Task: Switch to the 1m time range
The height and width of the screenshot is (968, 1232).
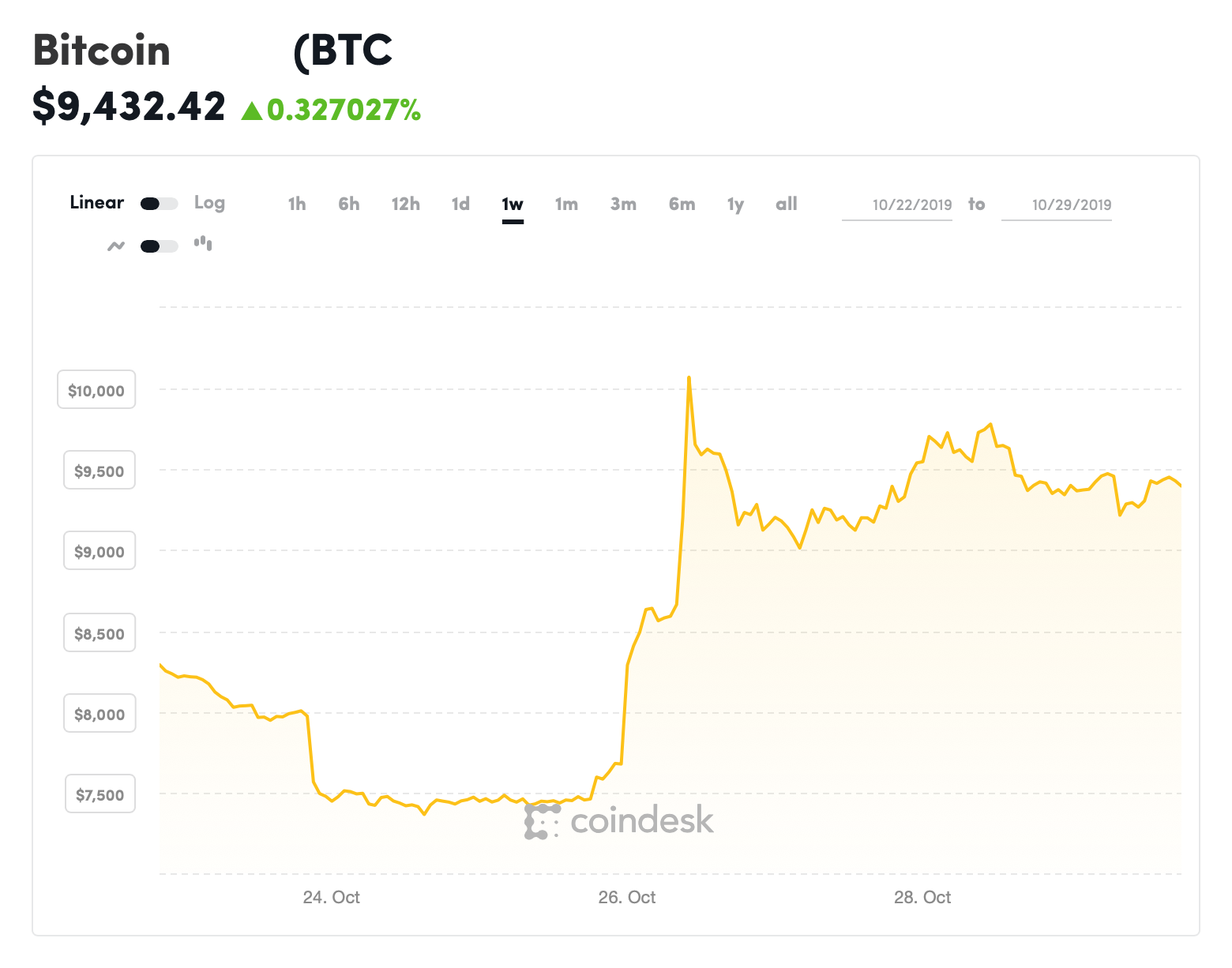Action: click(566, 204)
